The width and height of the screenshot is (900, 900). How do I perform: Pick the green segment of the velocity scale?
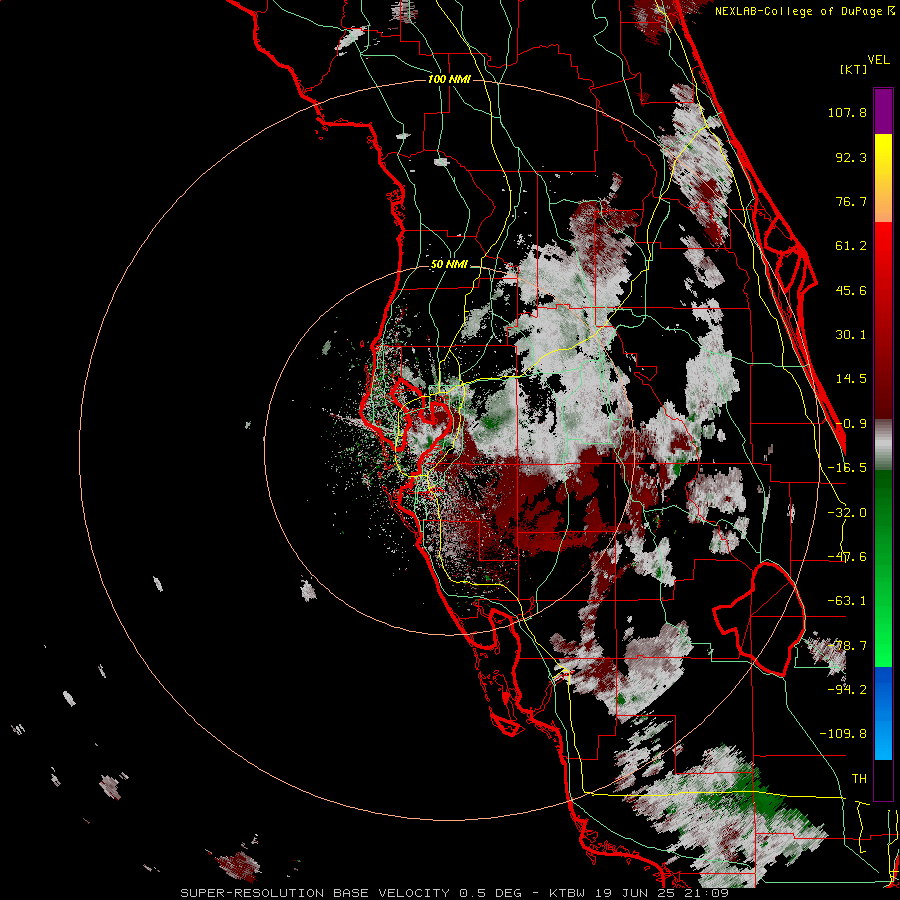tap(883, 568)
